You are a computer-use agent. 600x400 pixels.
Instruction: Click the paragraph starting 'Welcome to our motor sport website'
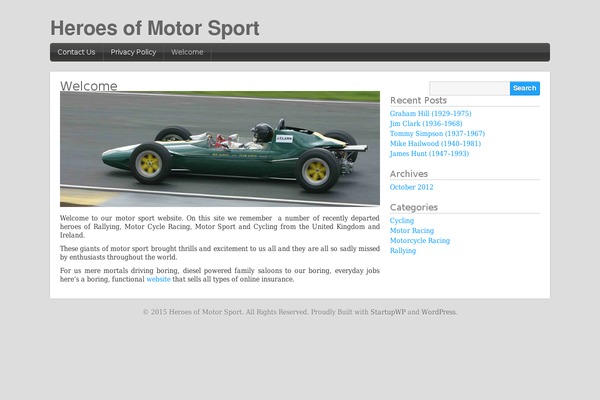220,227
